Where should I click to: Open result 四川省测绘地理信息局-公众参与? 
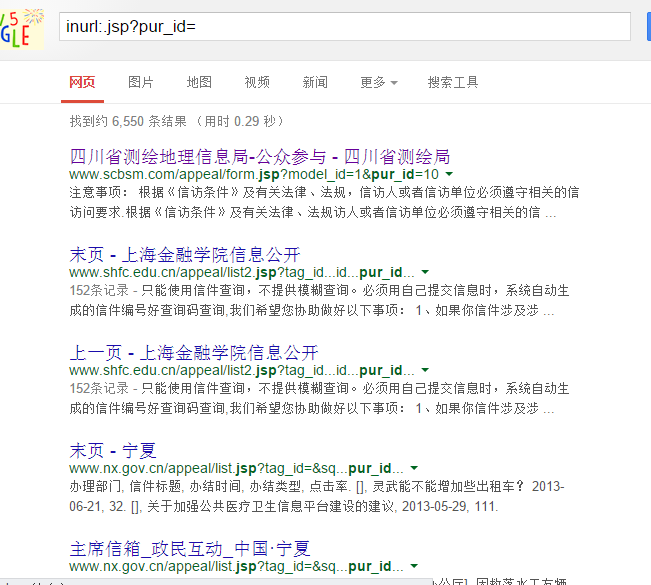[260, 157]
